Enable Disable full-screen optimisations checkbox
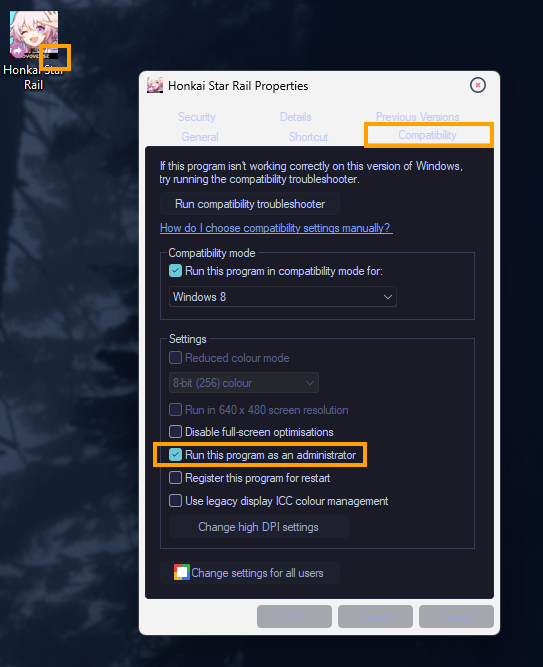The width and height of the screenshot is (543, 667). point(175,431)
